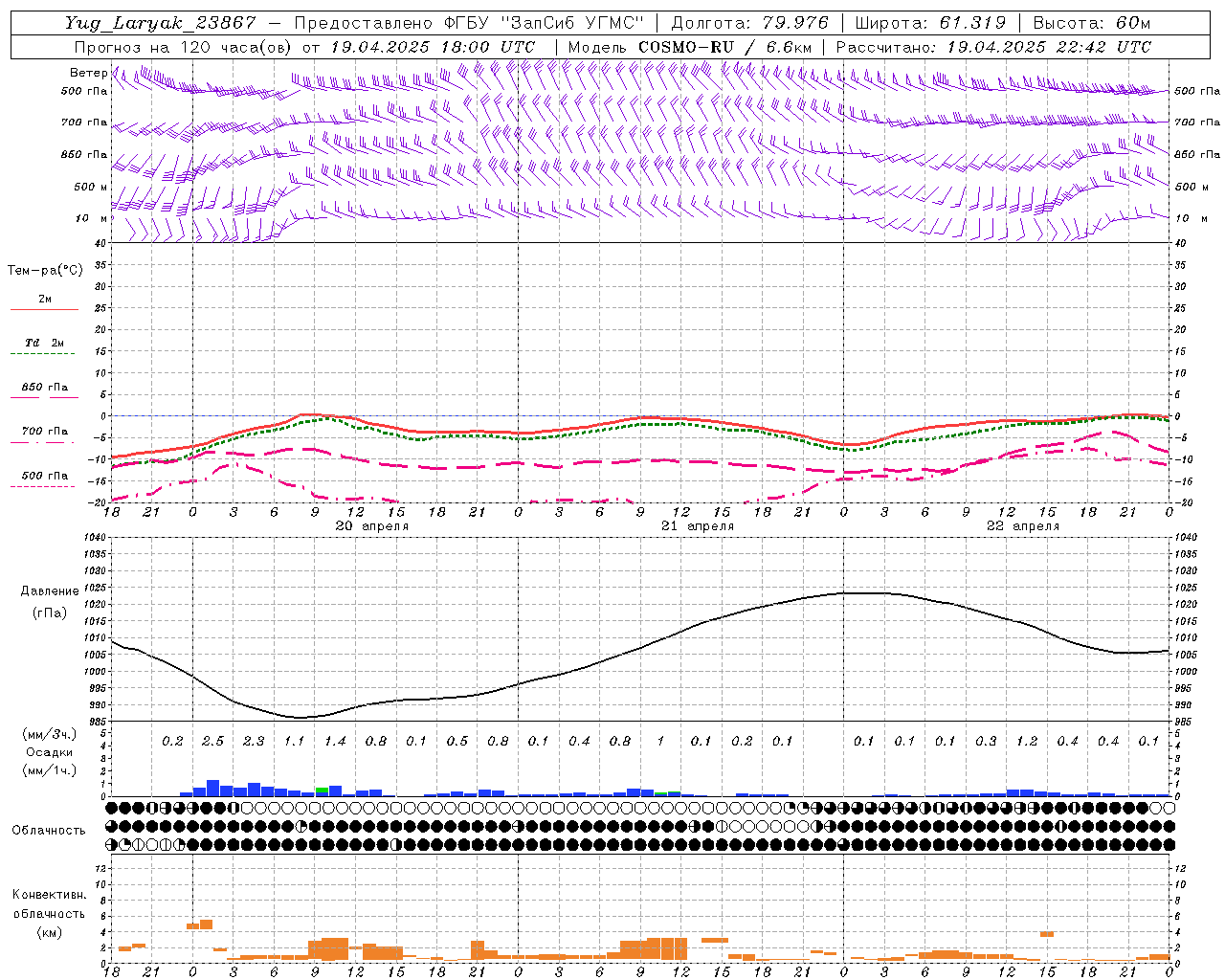Click the precipitation value 1.4
The image size is (1225, 980).
tap(335, 741)
